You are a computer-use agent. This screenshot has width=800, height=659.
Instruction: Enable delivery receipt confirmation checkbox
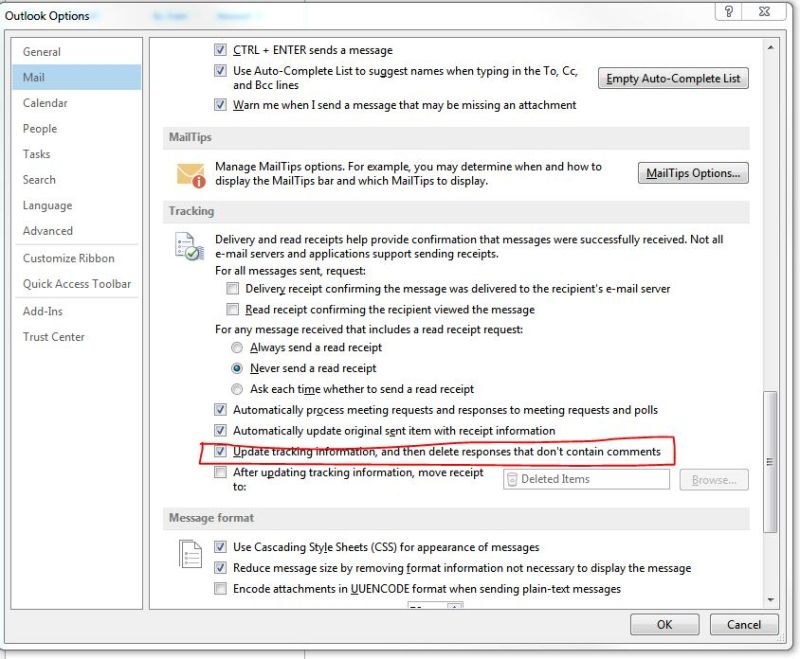coord(232,288)
